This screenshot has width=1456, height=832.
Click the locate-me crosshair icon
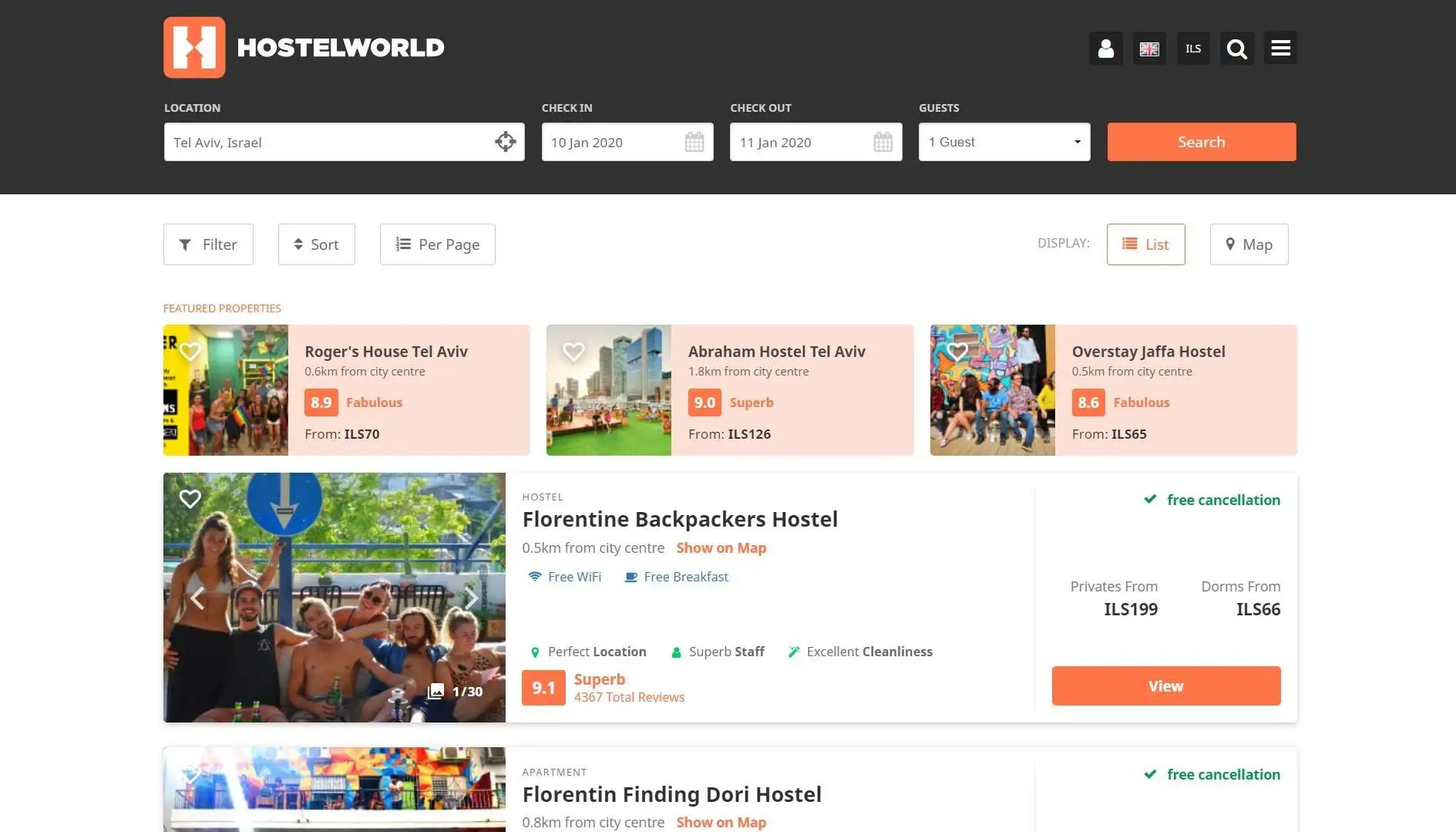[506, 142]
